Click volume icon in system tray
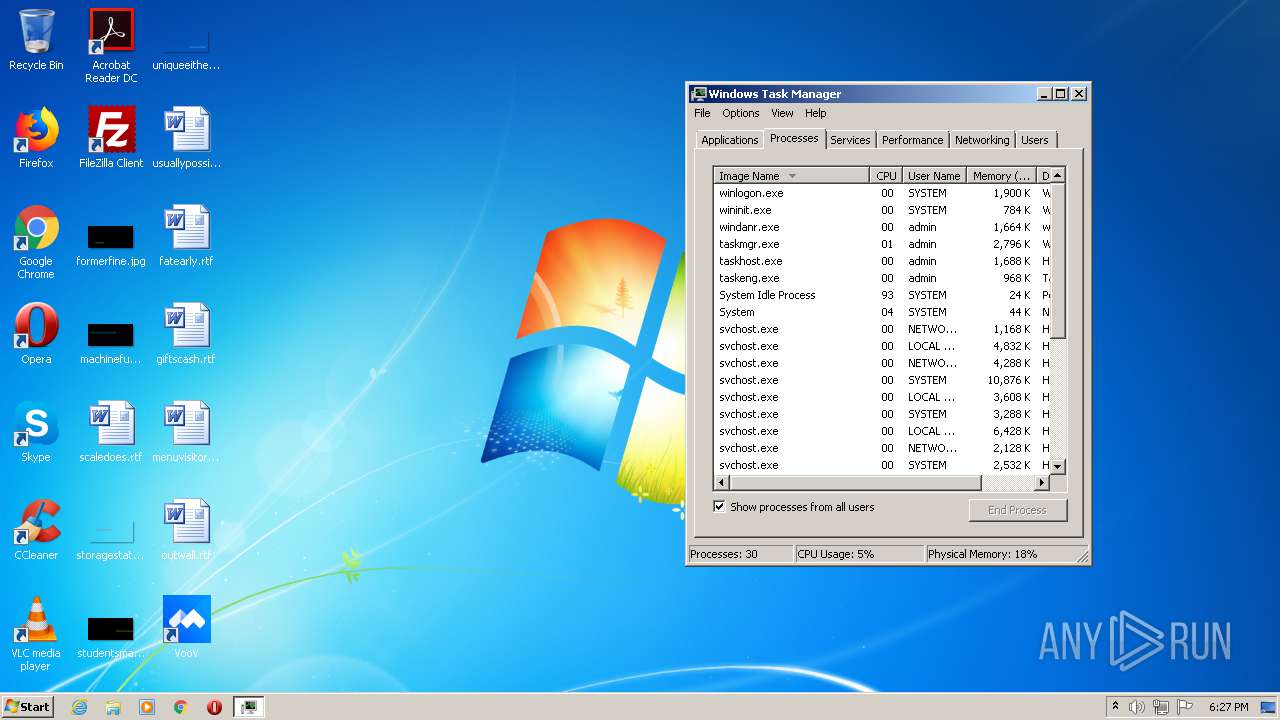1280x720 pixels. tap(1137, 707)
